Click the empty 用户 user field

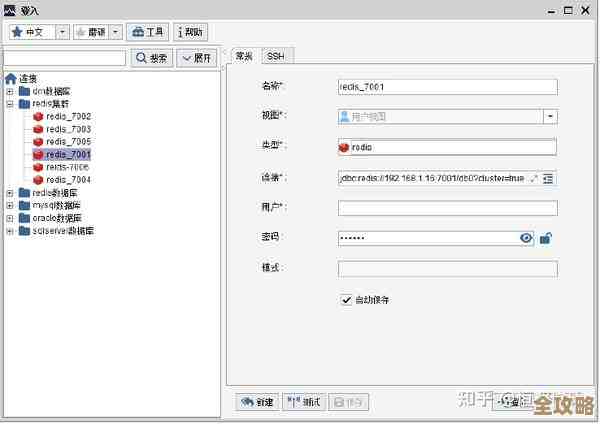pyautogui.click(x=447, y=208)
